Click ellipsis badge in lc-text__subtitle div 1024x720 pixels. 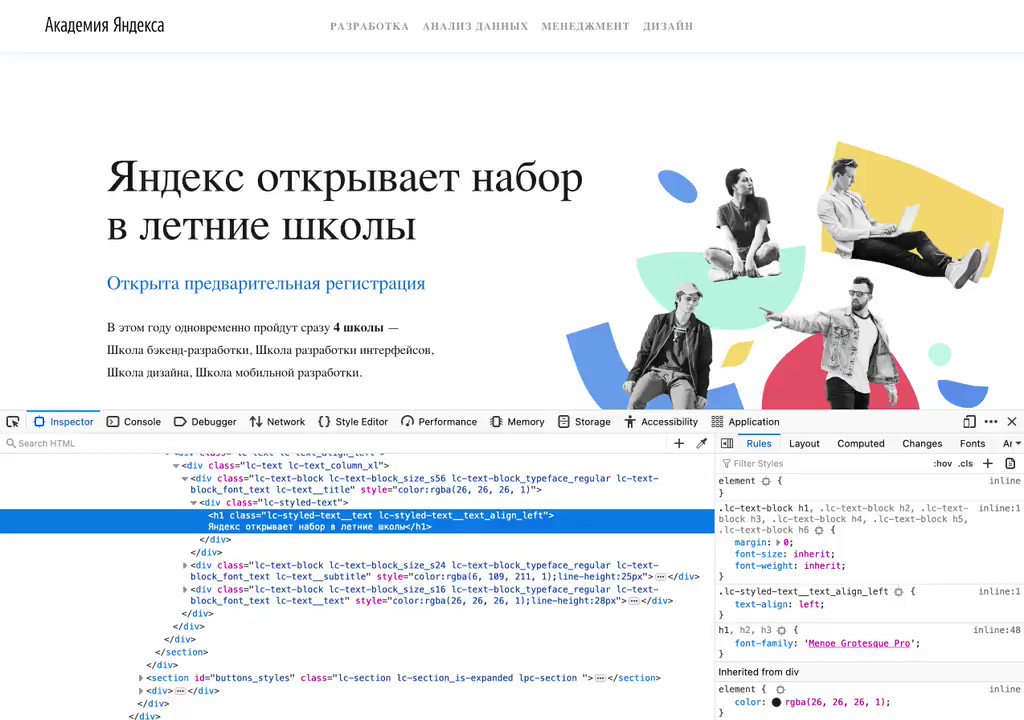coord(660,577)
